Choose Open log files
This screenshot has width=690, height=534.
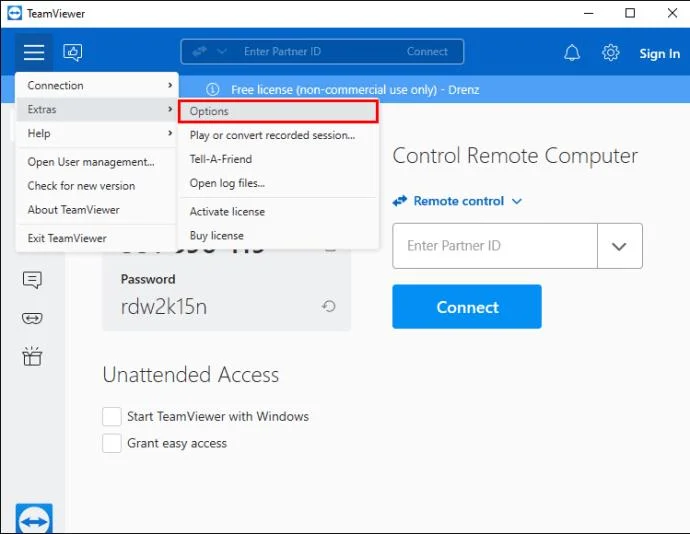click(278, 183)
